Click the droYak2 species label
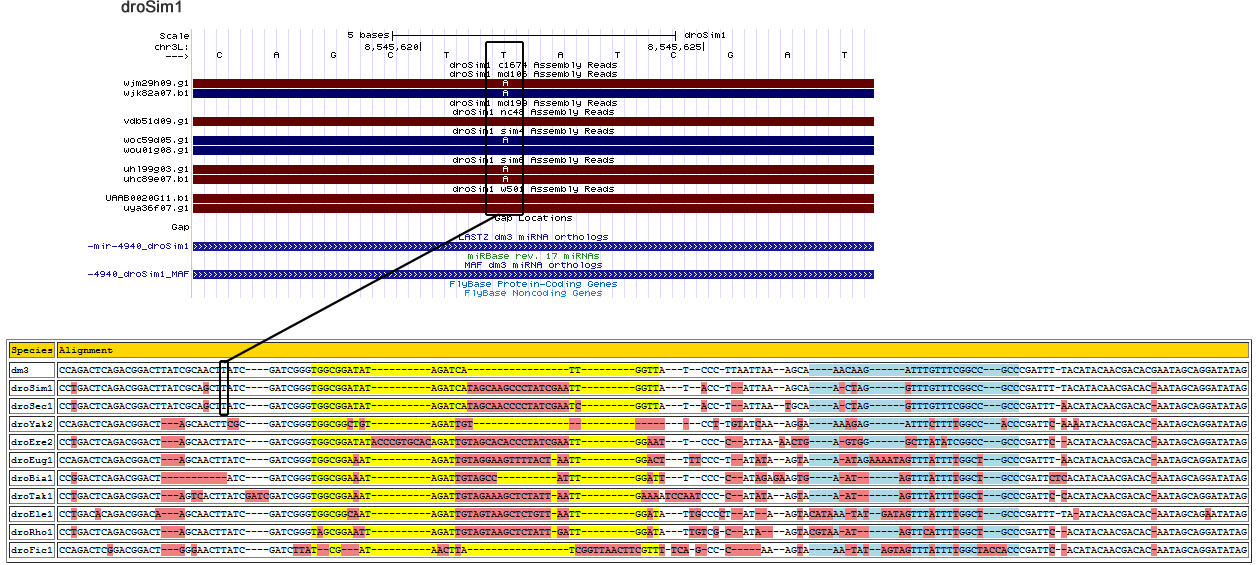 coord(32,424)
